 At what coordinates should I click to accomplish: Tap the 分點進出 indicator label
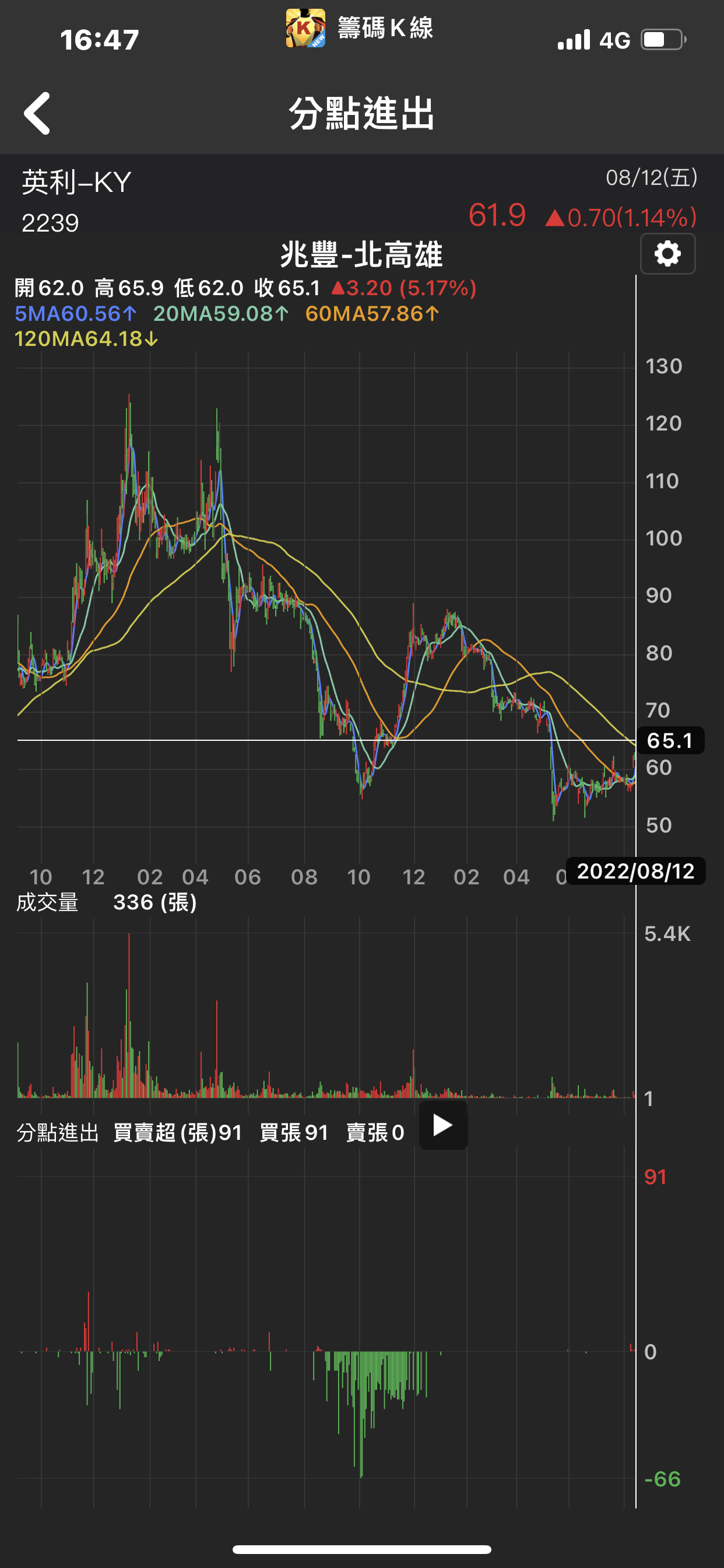57,1133
